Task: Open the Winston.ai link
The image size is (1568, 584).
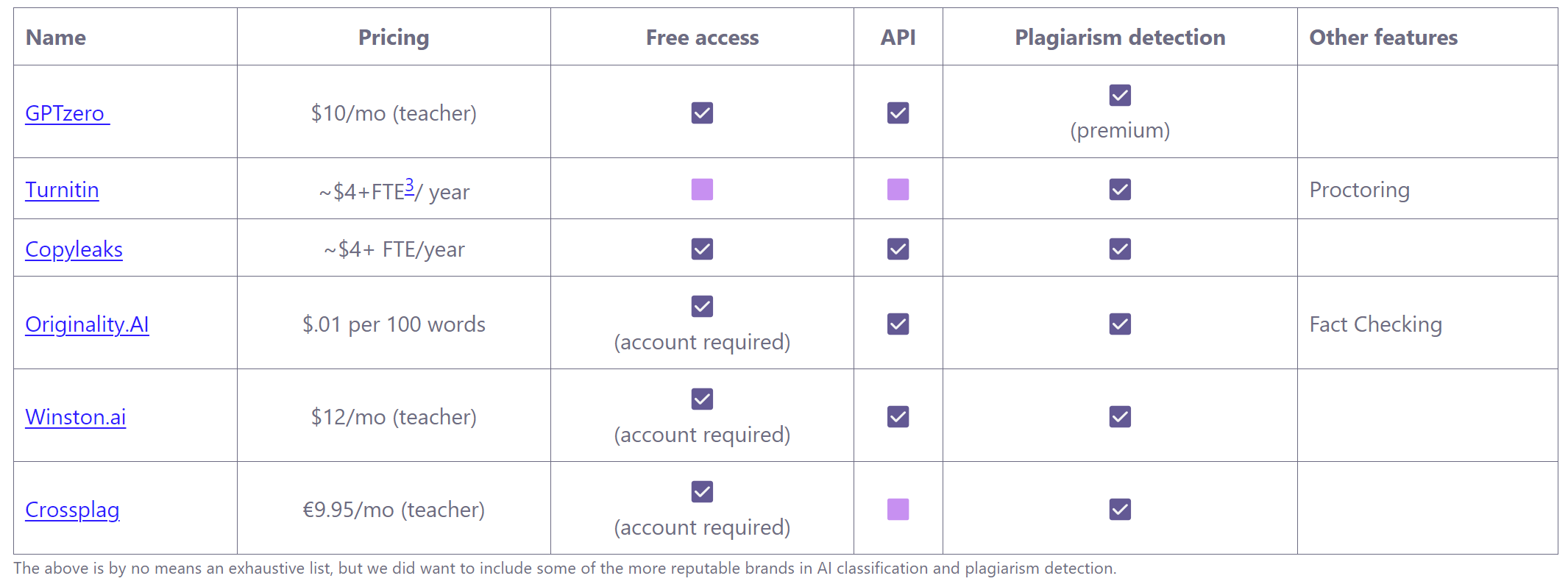Action: (x=75, y=417)
